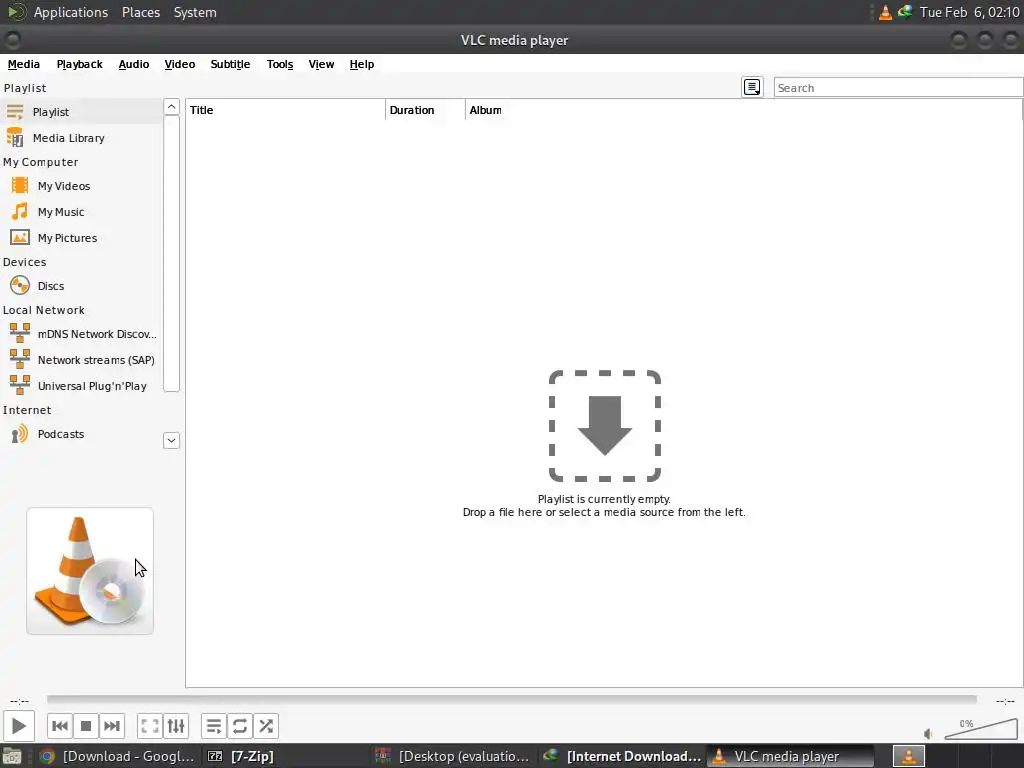Adjust the volume slider triangle
This screenshot has height=768, width=1024.
coord(981,728)
